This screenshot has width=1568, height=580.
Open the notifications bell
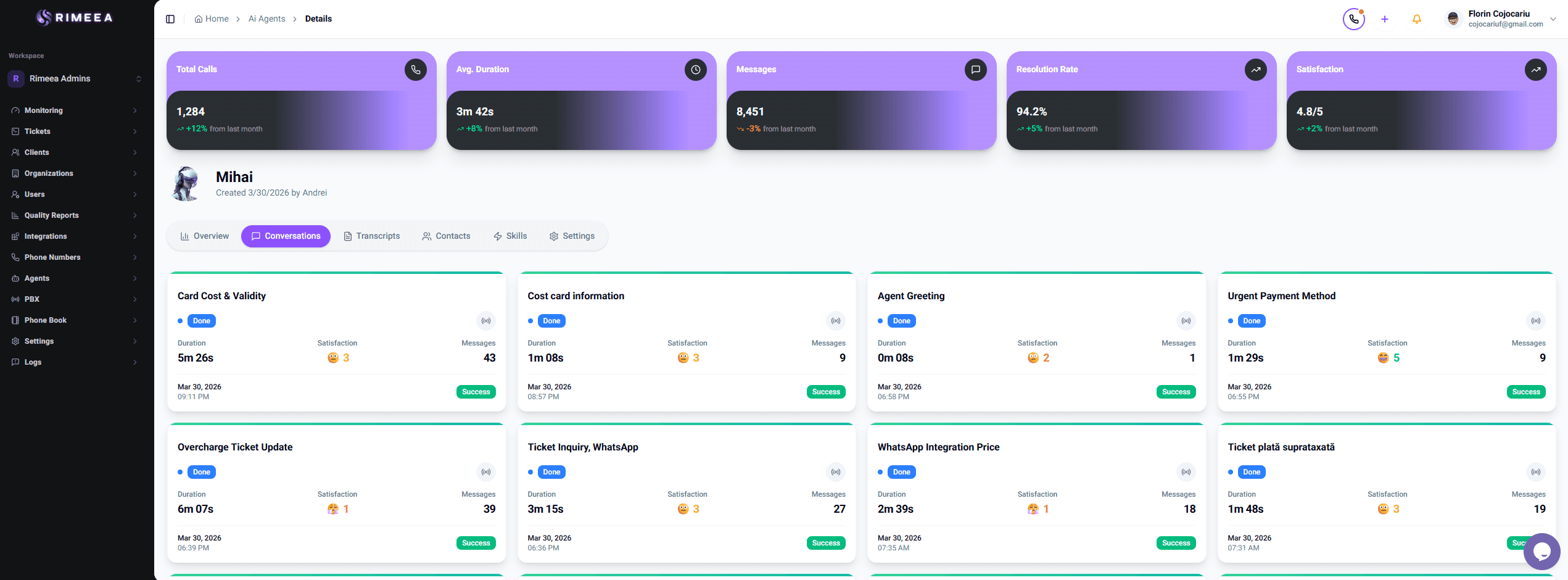(1416, 19)
